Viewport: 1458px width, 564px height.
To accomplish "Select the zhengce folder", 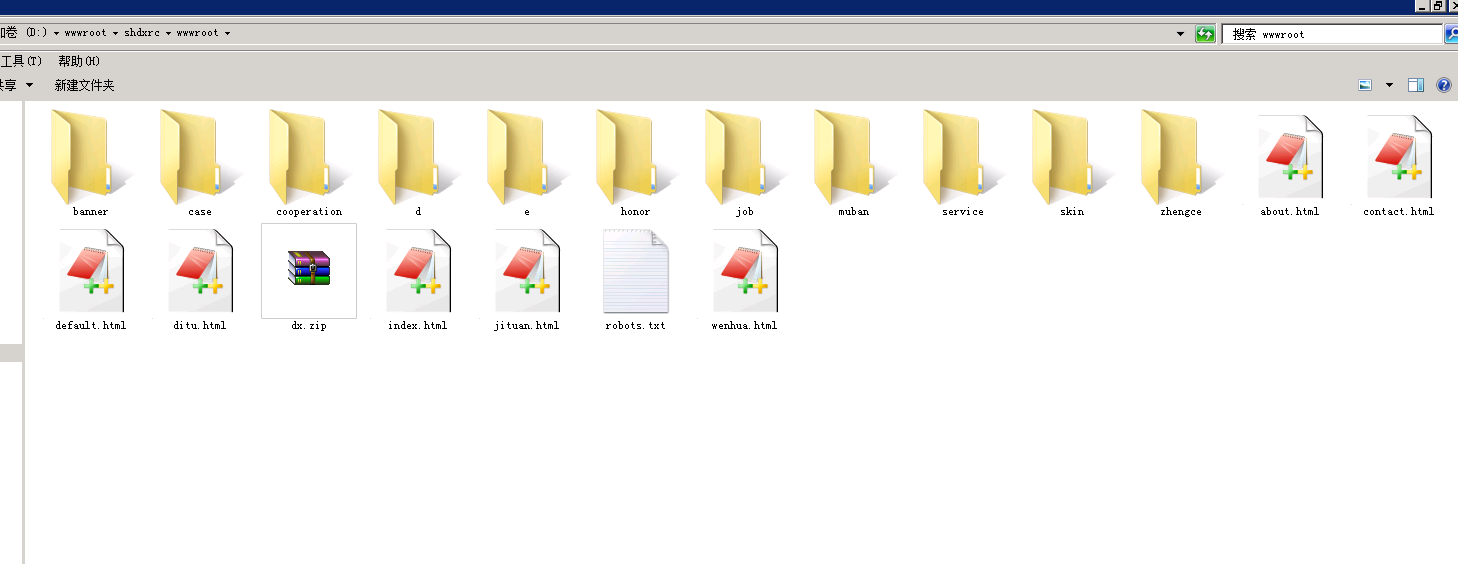I will coord(1180,158).
